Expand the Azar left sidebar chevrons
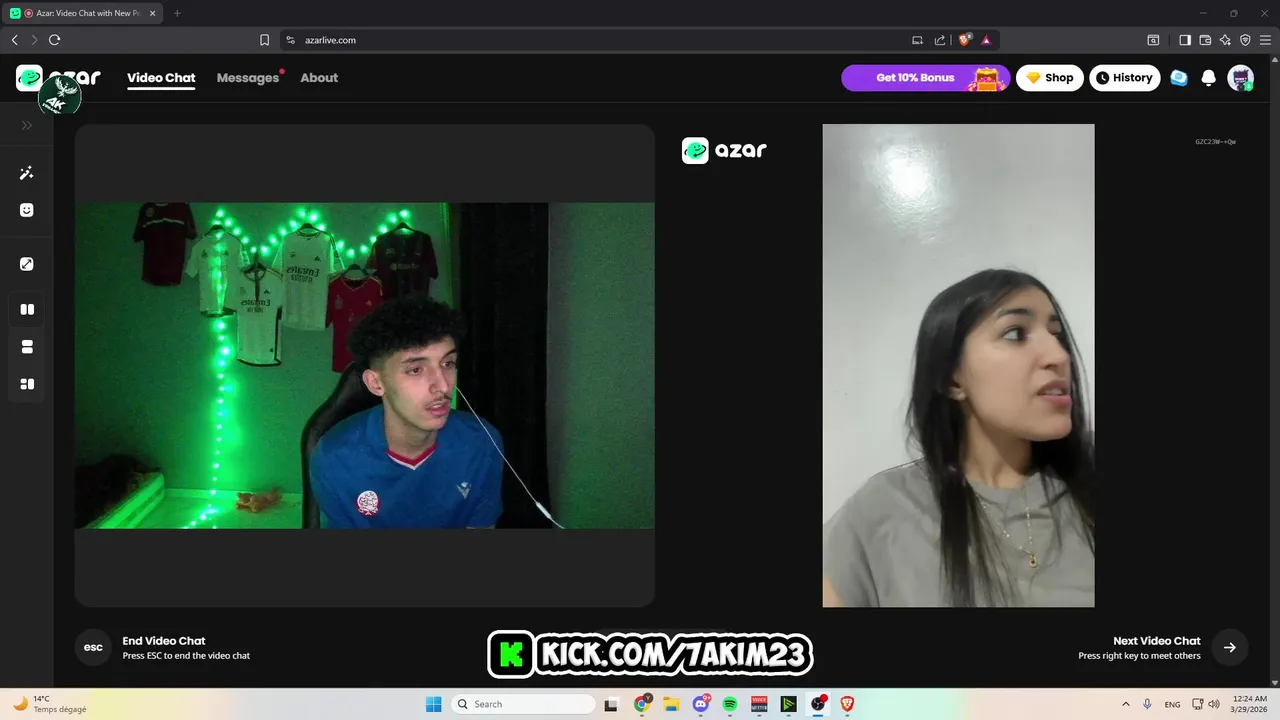The image size is (1280, 720). (x=27, y=125)
